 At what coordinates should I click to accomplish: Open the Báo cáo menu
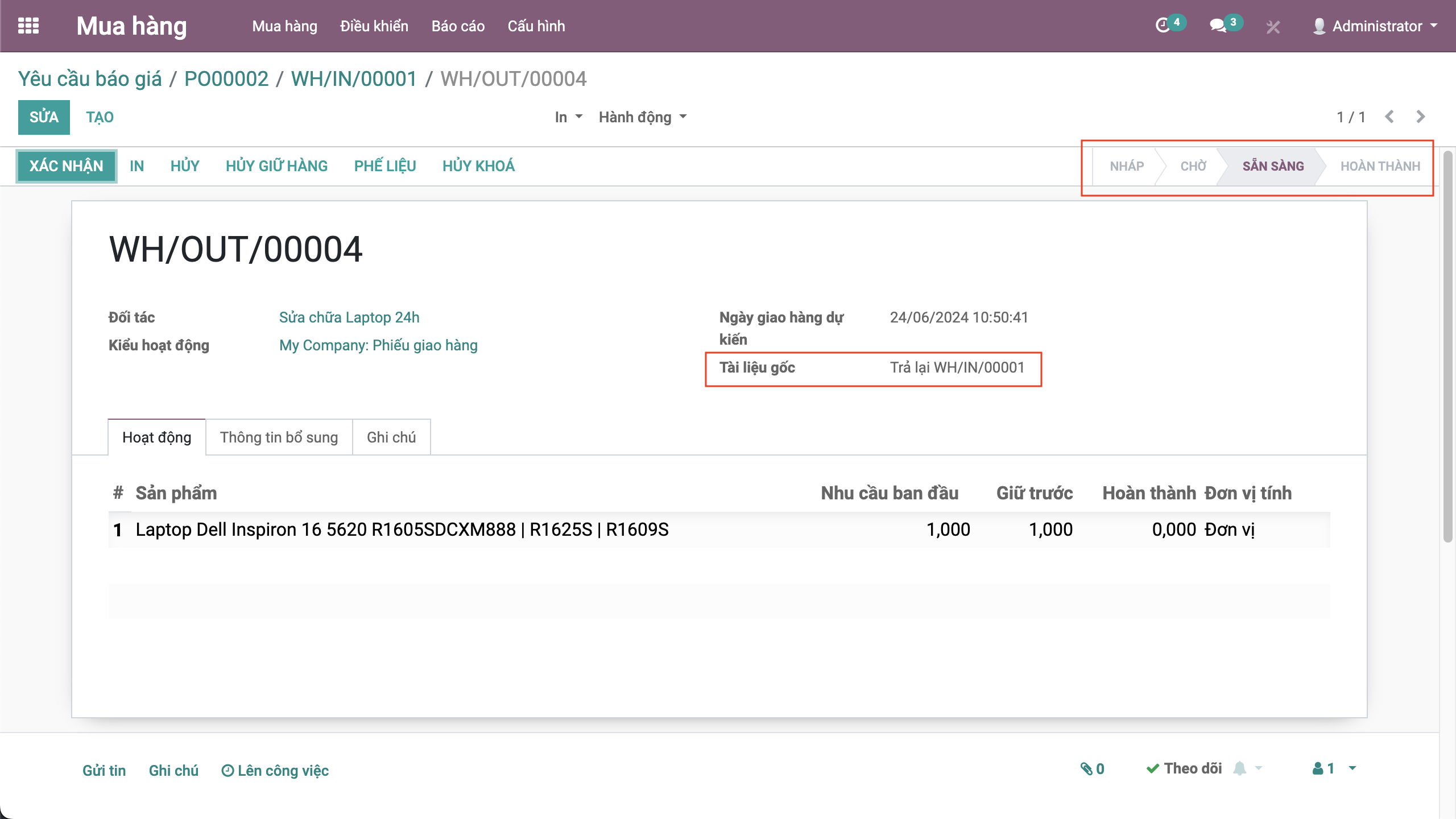click(x=457, y=26)
